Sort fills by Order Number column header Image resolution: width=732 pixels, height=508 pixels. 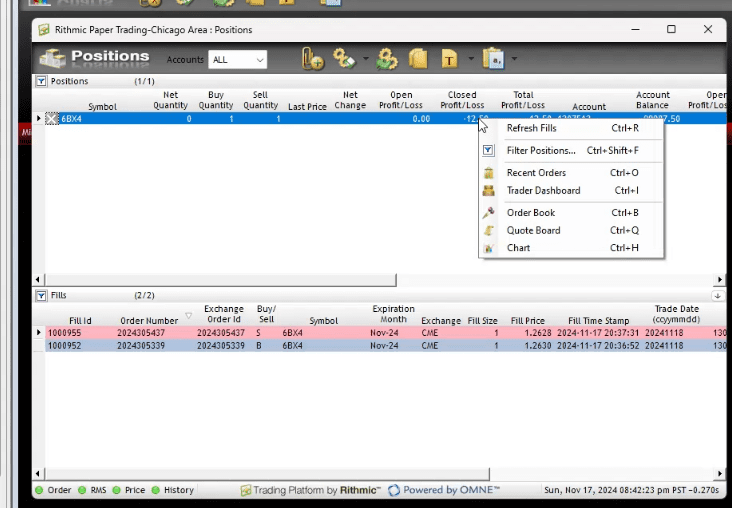(149, 321)
